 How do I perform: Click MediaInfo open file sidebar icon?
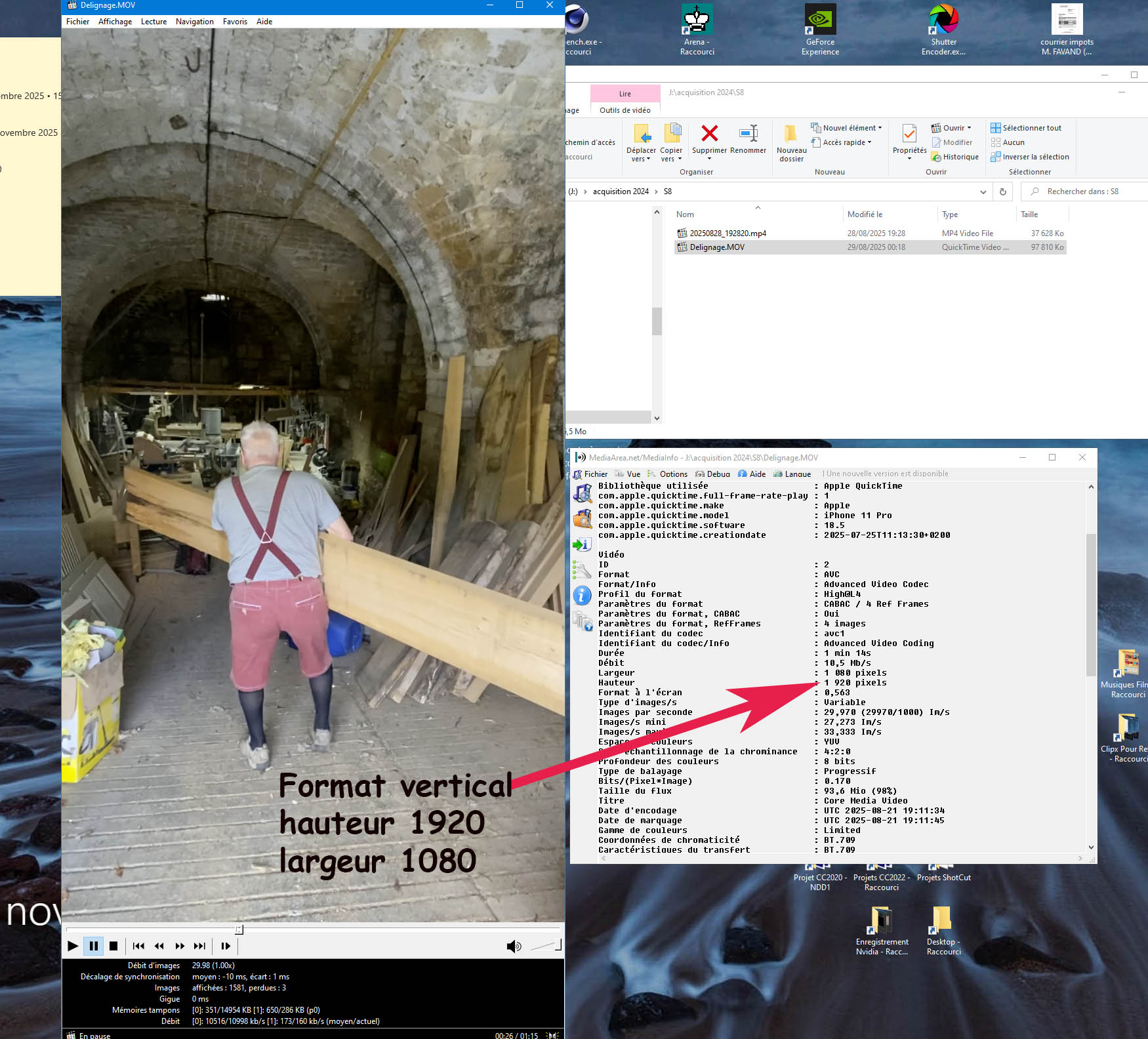582,493
